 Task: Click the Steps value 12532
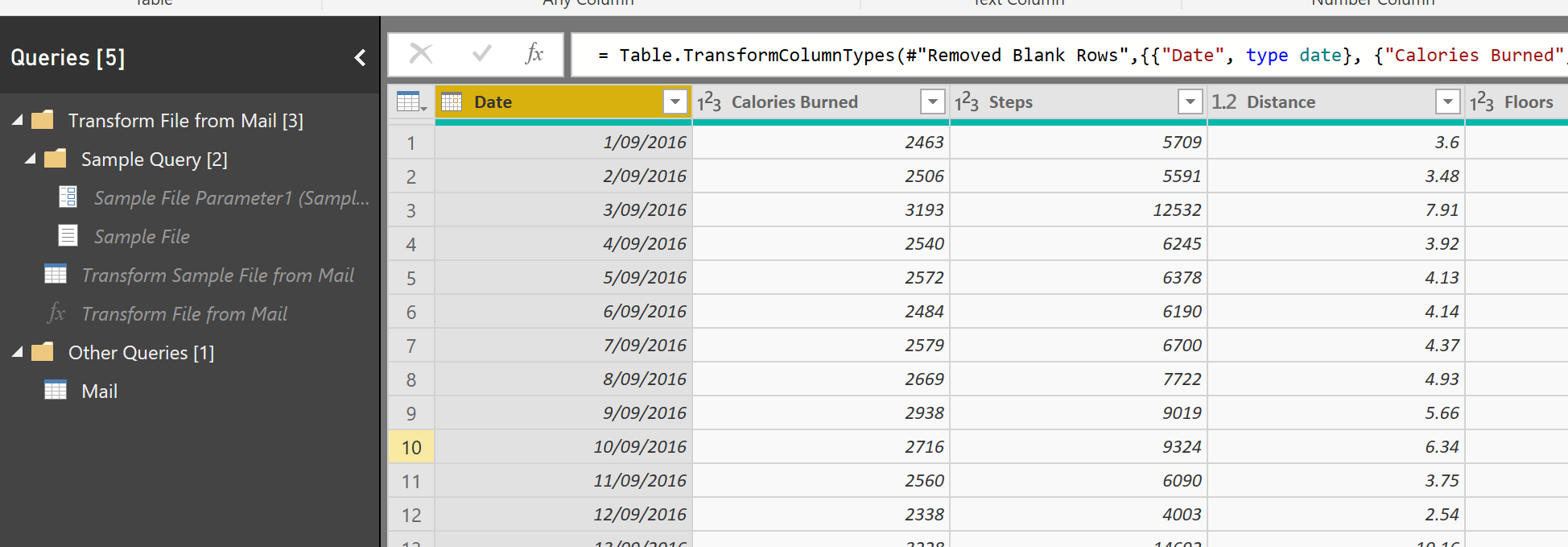tap(1079, 210)
